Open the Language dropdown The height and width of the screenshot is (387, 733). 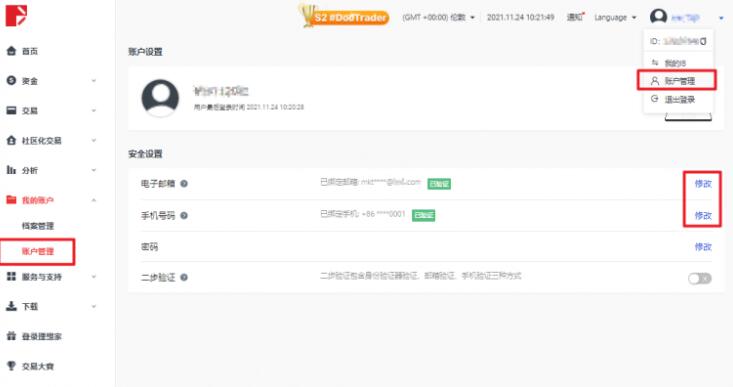click(615, 17)
